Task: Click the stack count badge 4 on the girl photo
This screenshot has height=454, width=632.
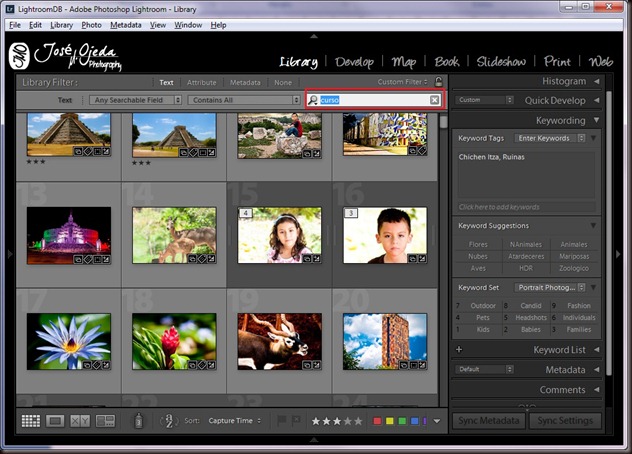Action: pyautogui.click(x=245, y=213)
